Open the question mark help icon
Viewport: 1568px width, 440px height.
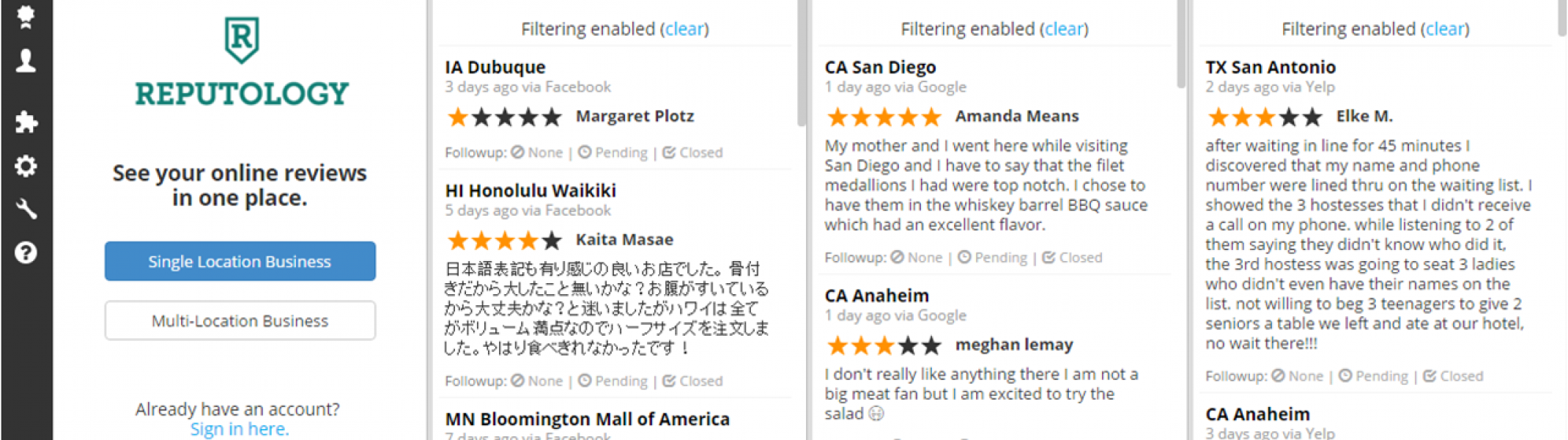pyautogui.click(x=26, y=253)
